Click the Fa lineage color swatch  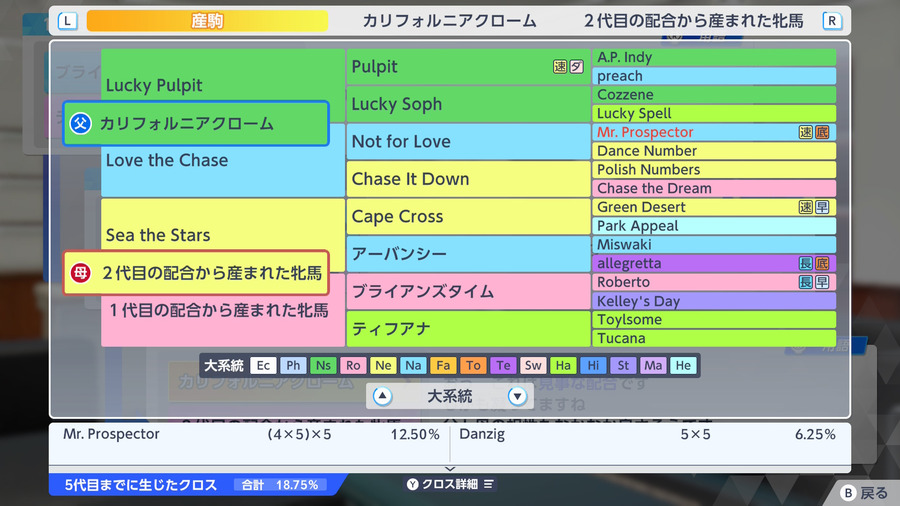443,365
